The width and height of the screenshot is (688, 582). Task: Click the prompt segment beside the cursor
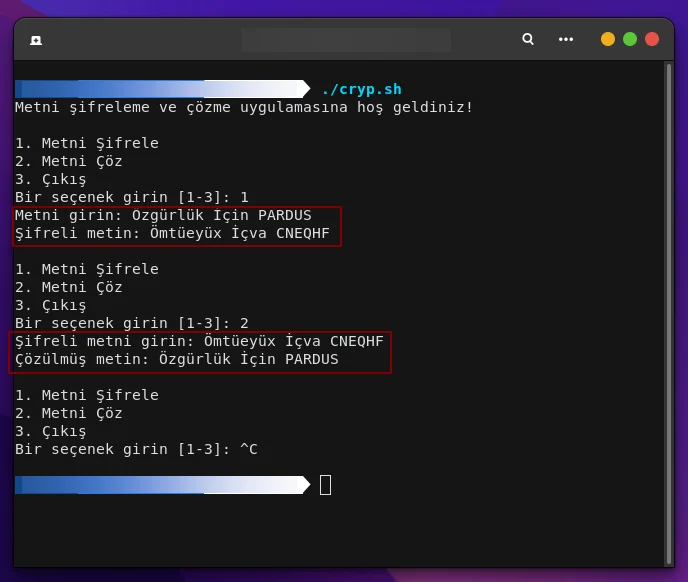point(162,485)
